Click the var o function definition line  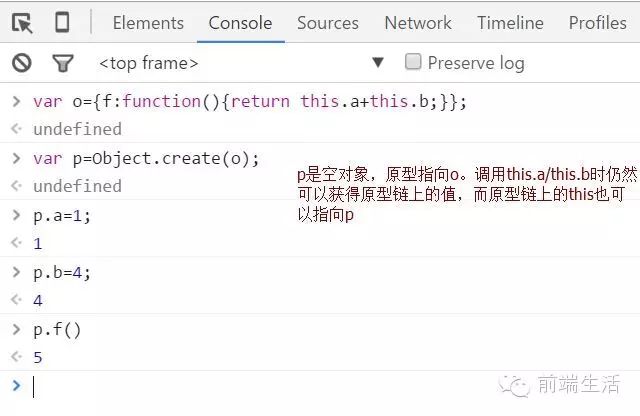(250, 101)
